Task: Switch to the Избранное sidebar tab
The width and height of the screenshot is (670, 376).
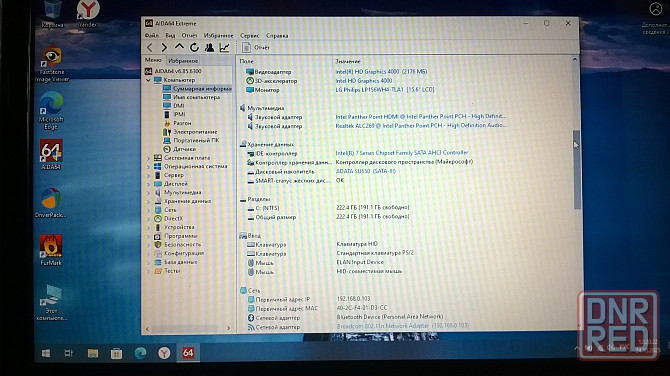Action: coord(183,61)
